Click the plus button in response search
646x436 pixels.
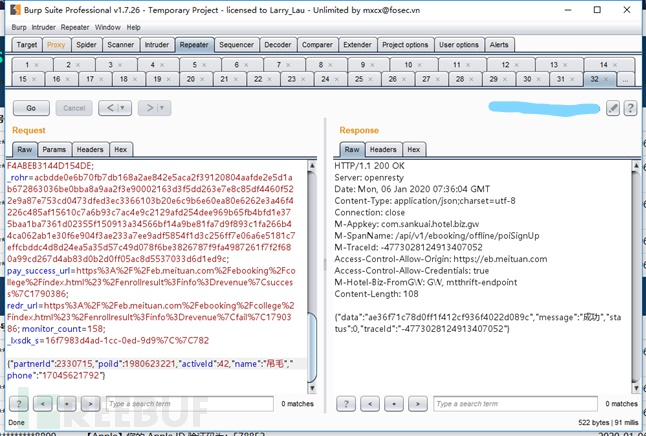394,404
